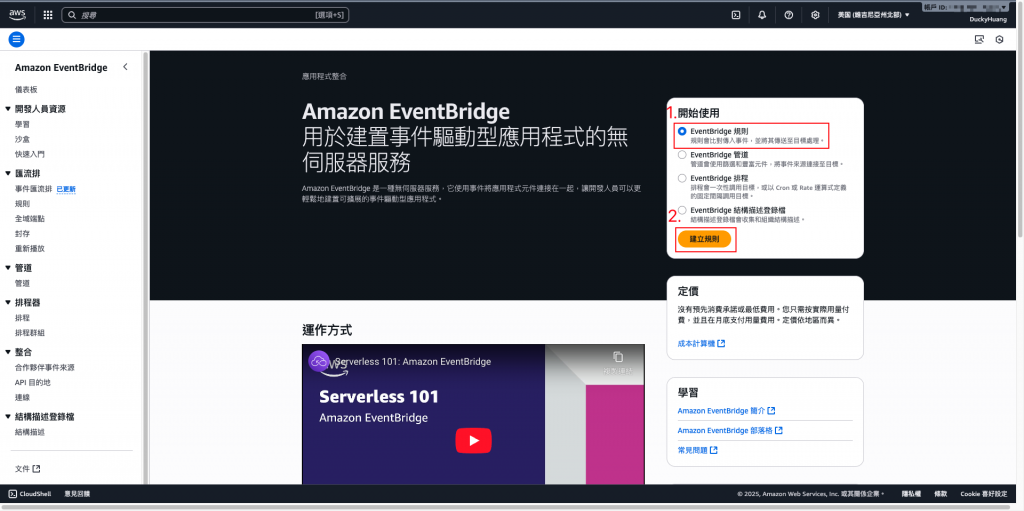Open 儀表板 in the sidebar
The height and width of the screenshot is (511, 1024).
point(26,90)
